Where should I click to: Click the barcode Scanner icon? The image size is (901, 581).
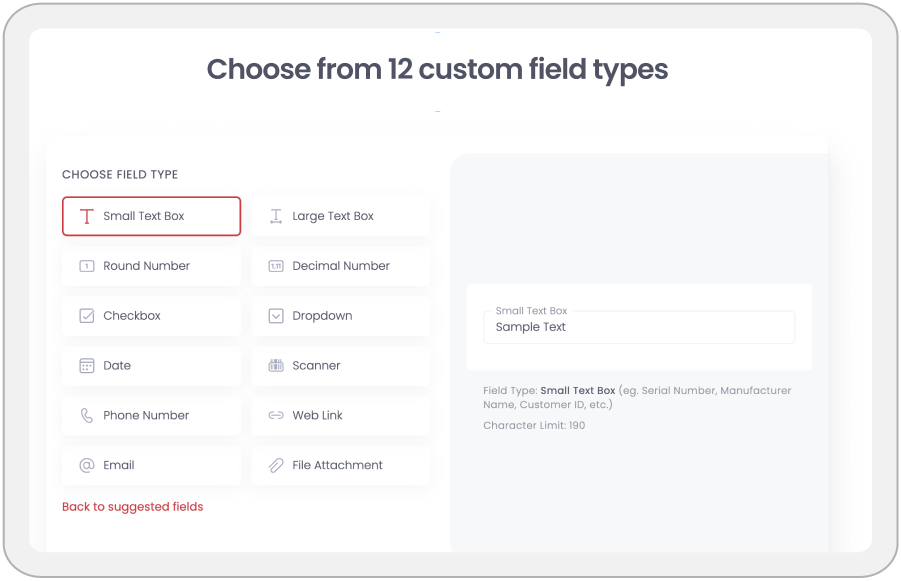point(276,366)
